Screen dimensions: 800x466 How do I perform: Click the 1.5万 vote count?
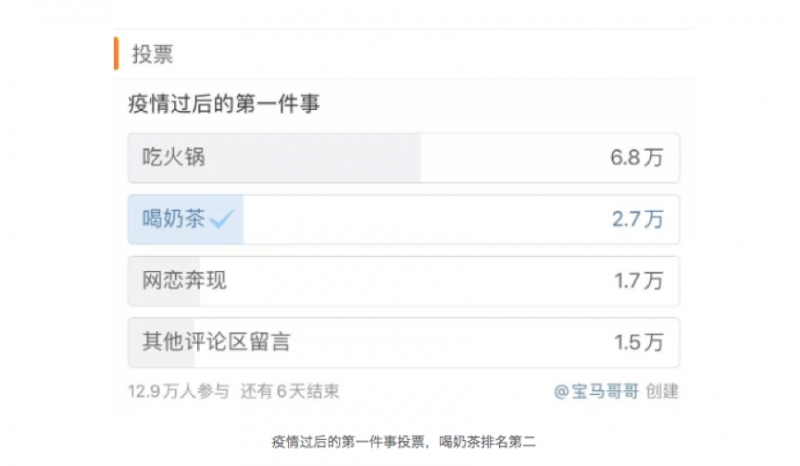point(638,343)
